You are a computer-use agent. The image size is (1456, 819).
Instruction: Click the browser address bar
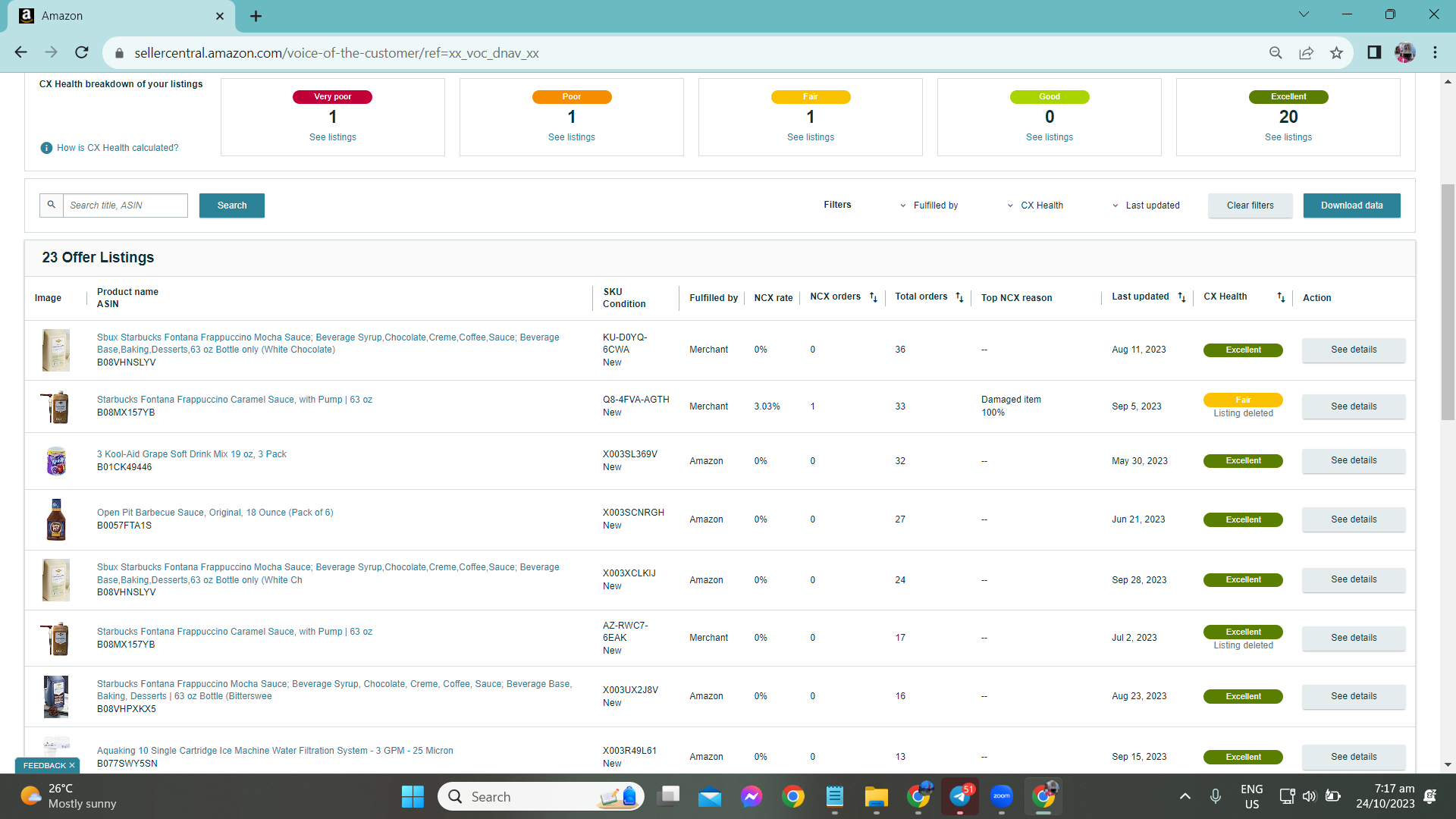coord(682,53)
